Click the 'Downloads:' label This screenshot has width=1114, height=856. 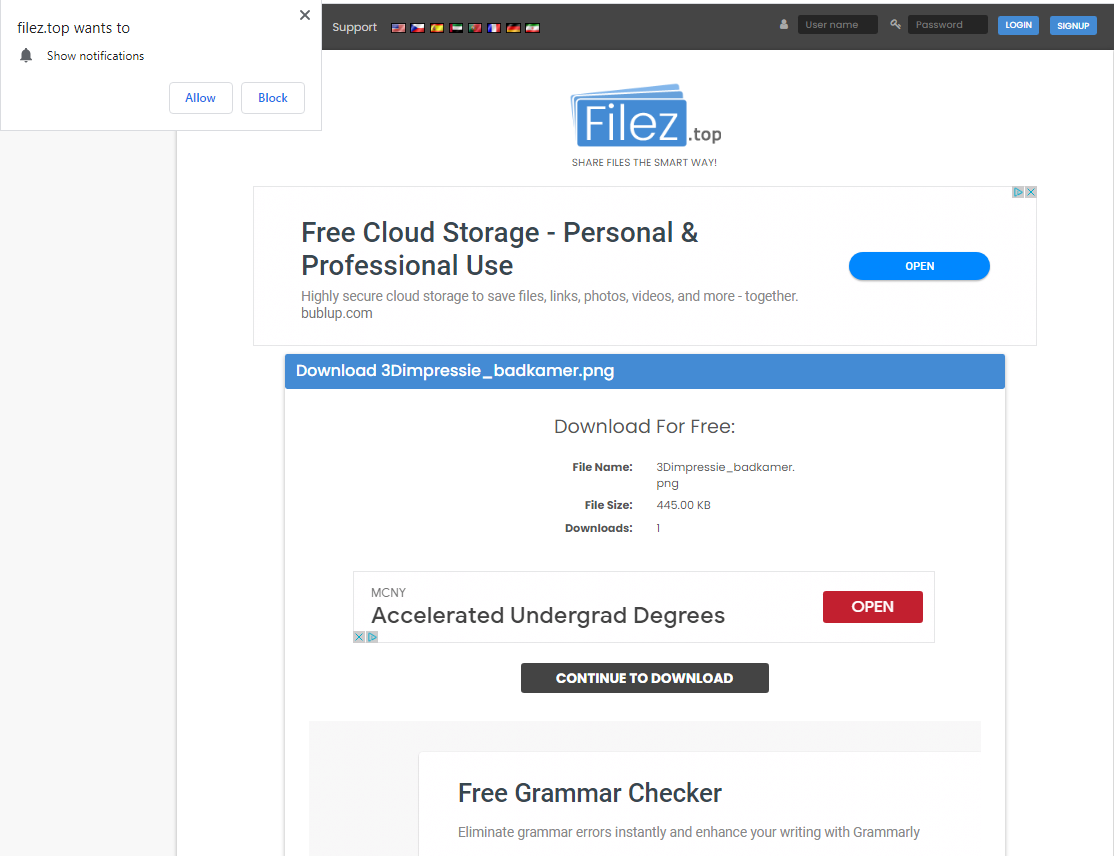click(598, 528)
